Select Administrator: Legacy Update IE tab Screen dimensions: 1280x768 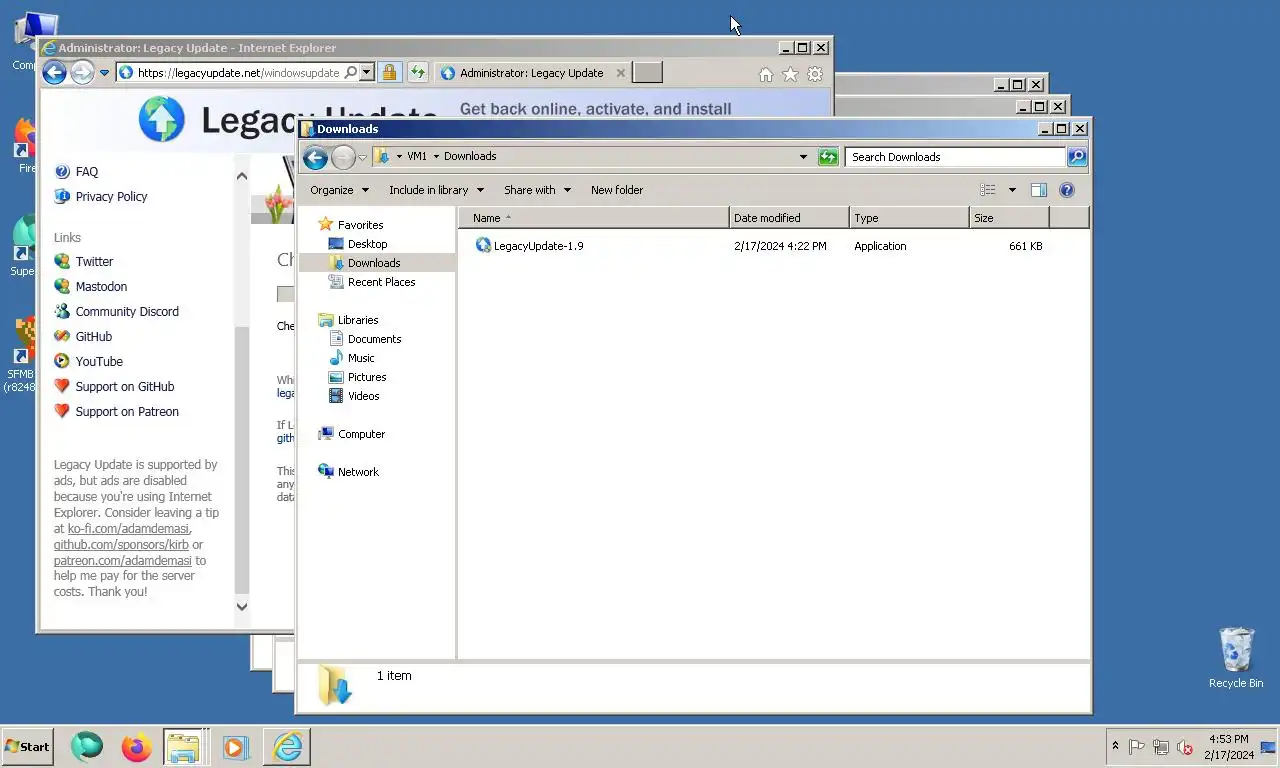coord(531,73)
